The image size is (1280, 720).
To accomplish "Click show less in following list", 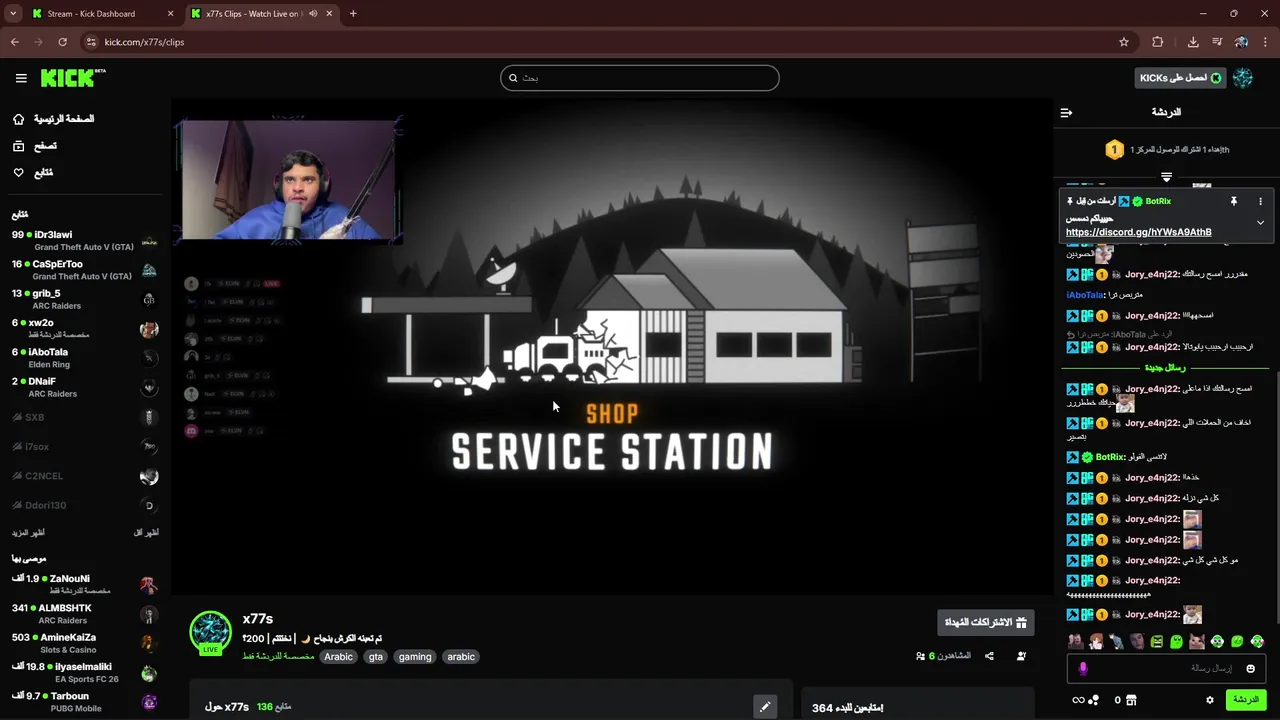I will click(146, 533).
